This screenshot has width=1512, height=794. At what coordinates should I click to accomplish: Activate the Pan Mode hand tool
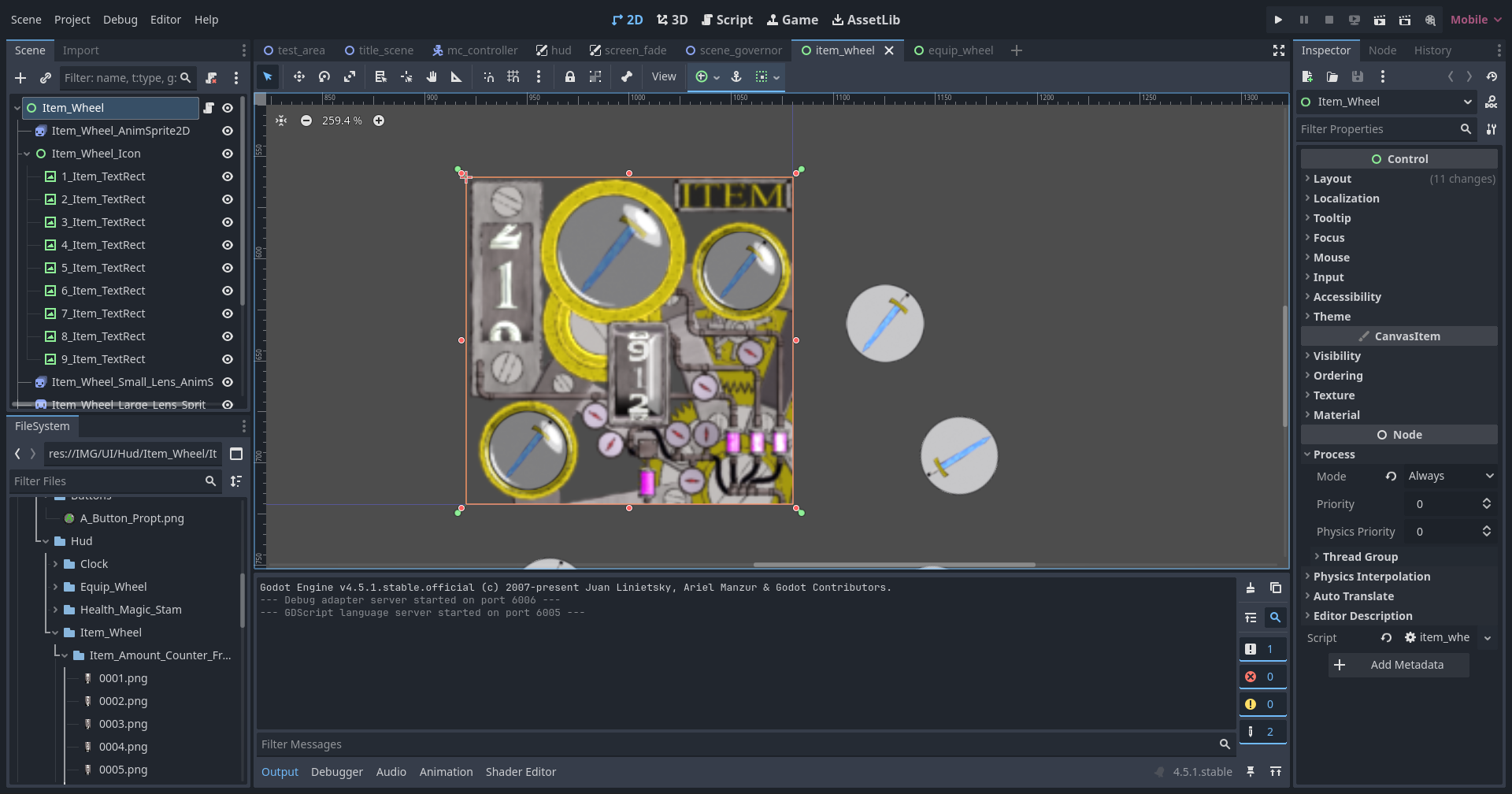coord(432,76)
